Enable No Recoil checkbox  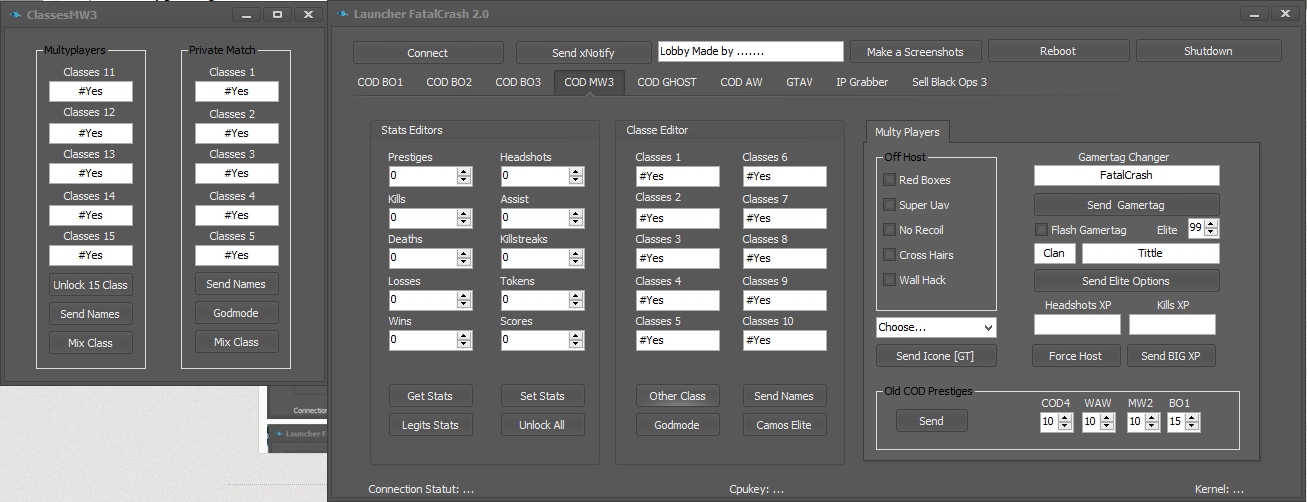coord(889,230)
